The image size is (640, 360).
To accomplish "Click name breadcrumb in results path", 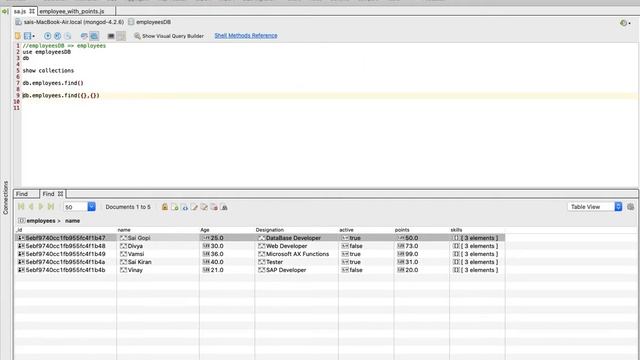I will tap(72, 221).
